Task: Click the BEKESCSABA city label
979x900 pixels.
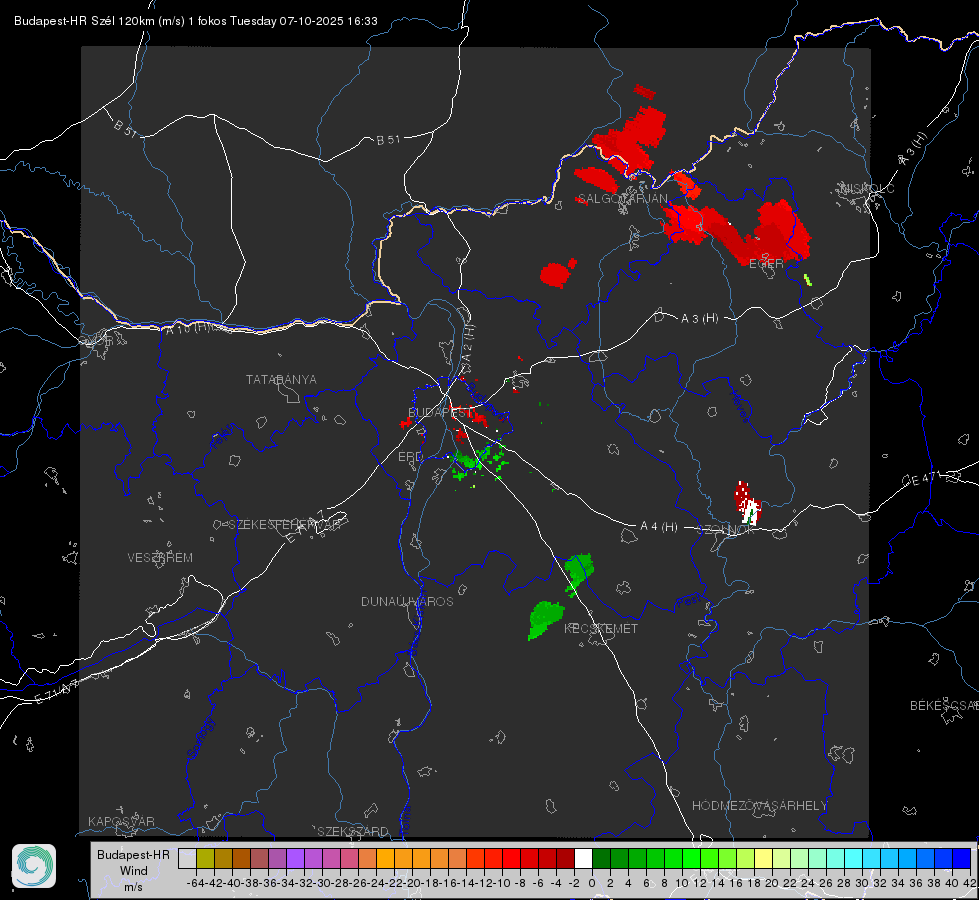Action: click(x=944, y=705)
